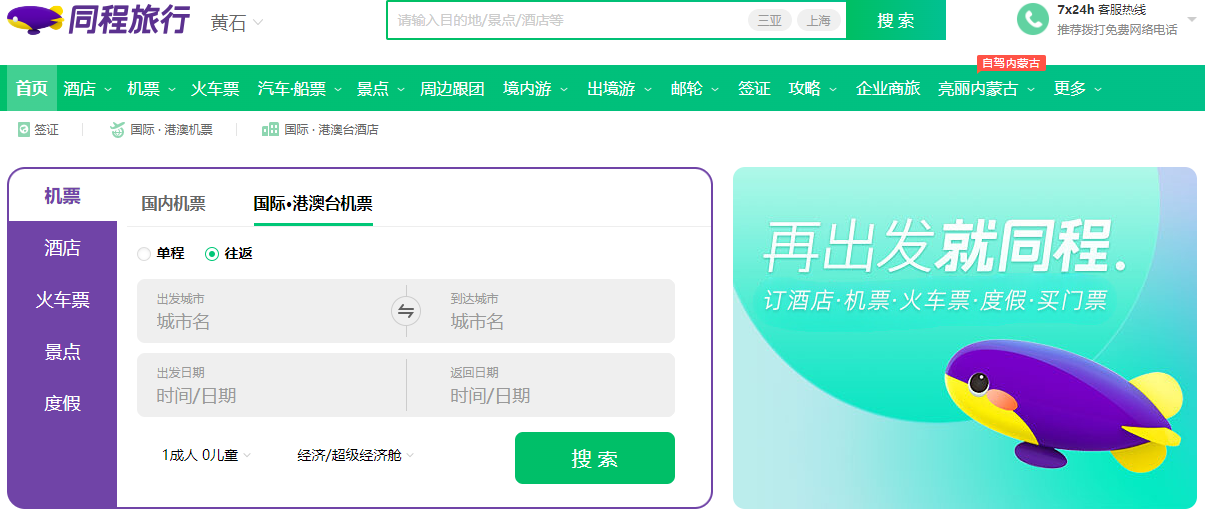Expand the 出境游 navigation dropdown
This screenshot has width=1205, height=510.
coord(648,89)
